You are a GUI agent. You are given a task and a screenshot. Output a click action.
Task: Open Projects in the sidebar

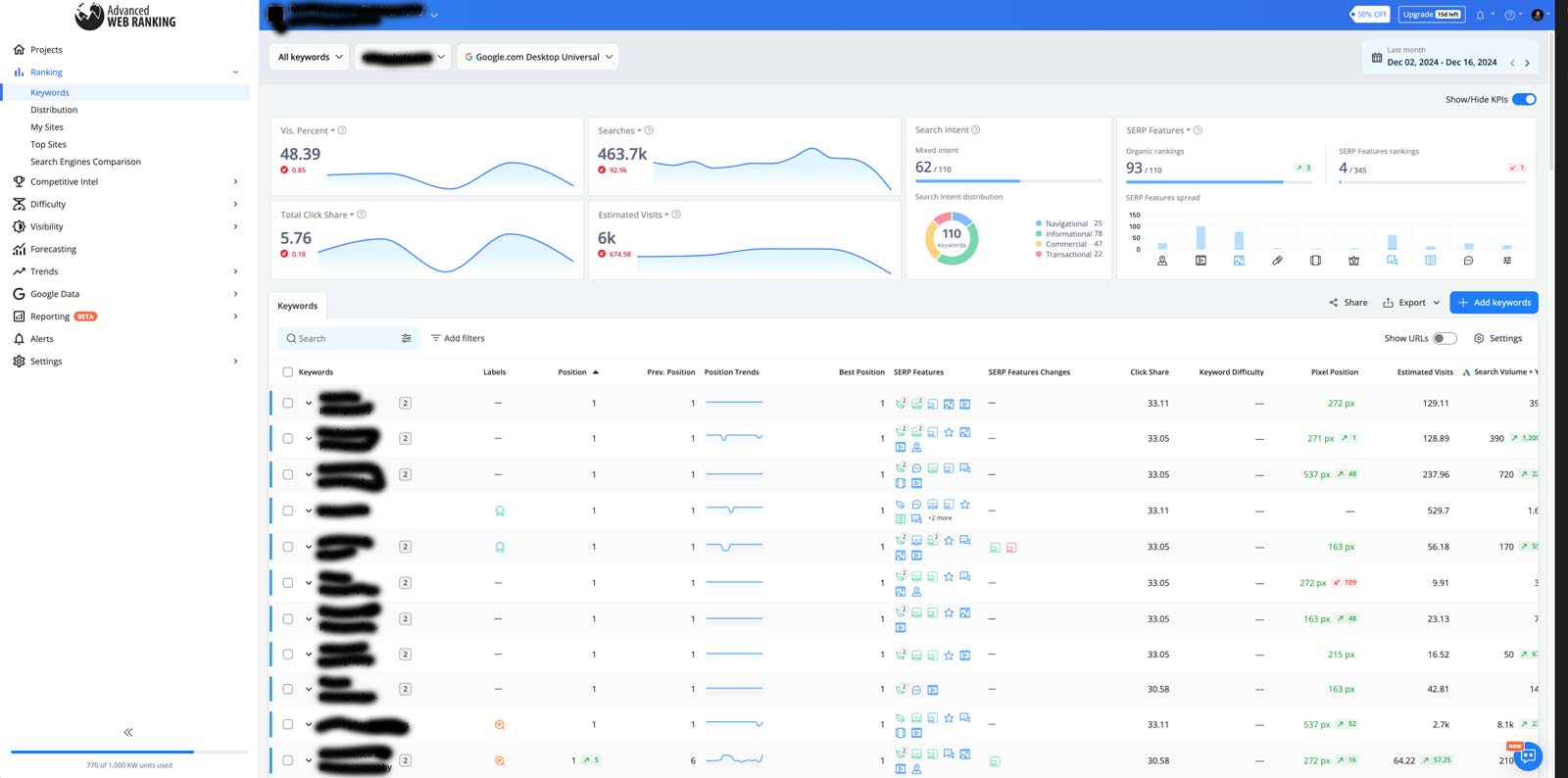coord(46,50)
